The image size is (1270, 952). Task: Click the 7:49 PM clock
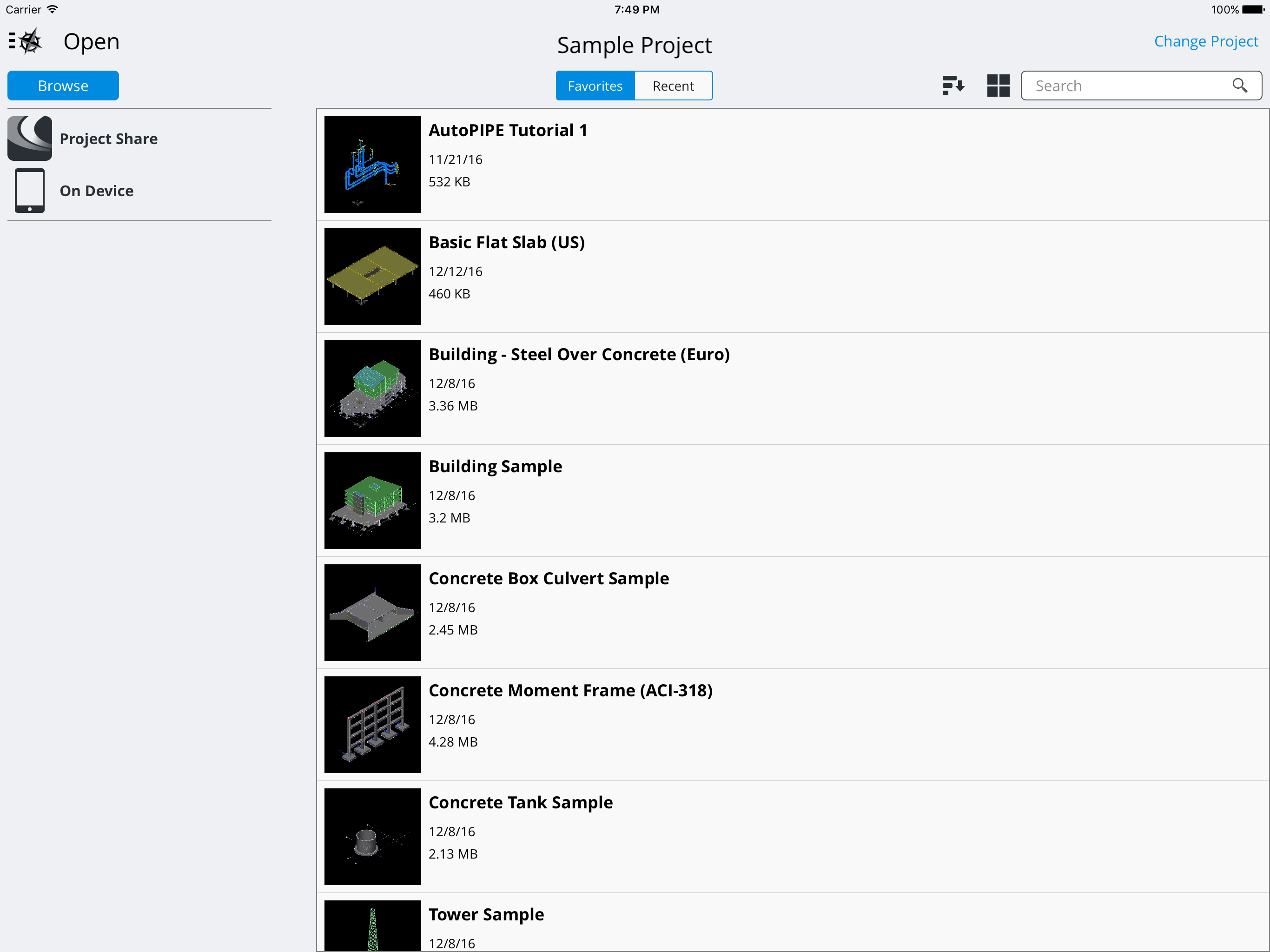click(x=637, y=10)
